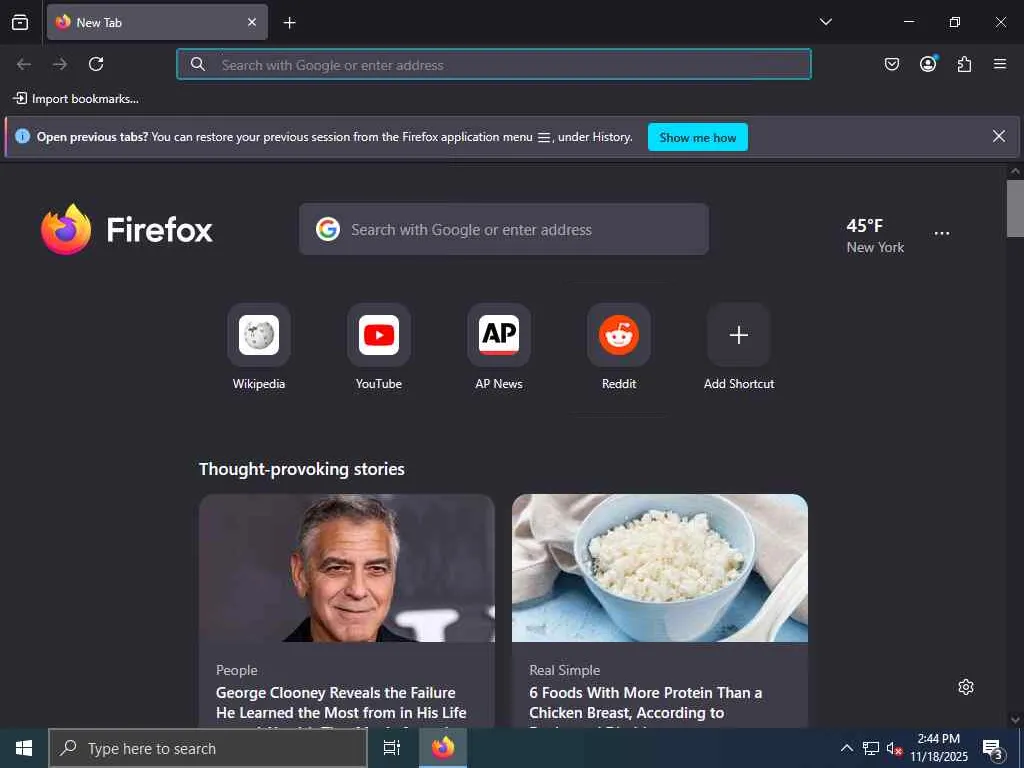Click the George Clooney Reveals headline
The width and height of the screenshot is (1024, 768).
(341, 703)
